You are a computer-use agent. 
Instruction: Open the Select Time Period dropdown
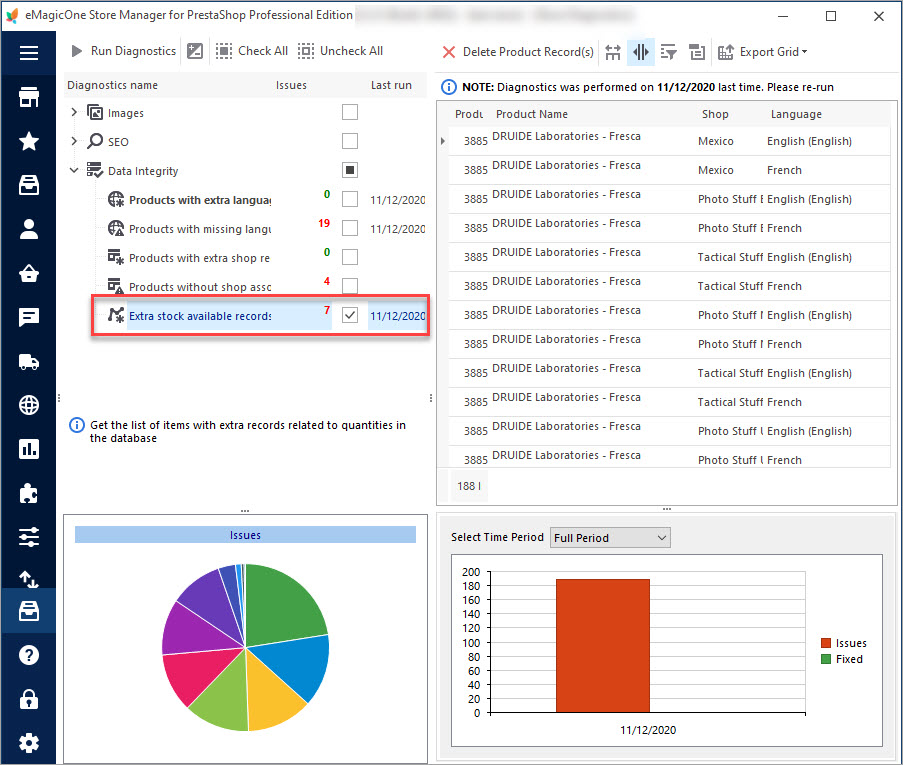click(x=610, y=537)
